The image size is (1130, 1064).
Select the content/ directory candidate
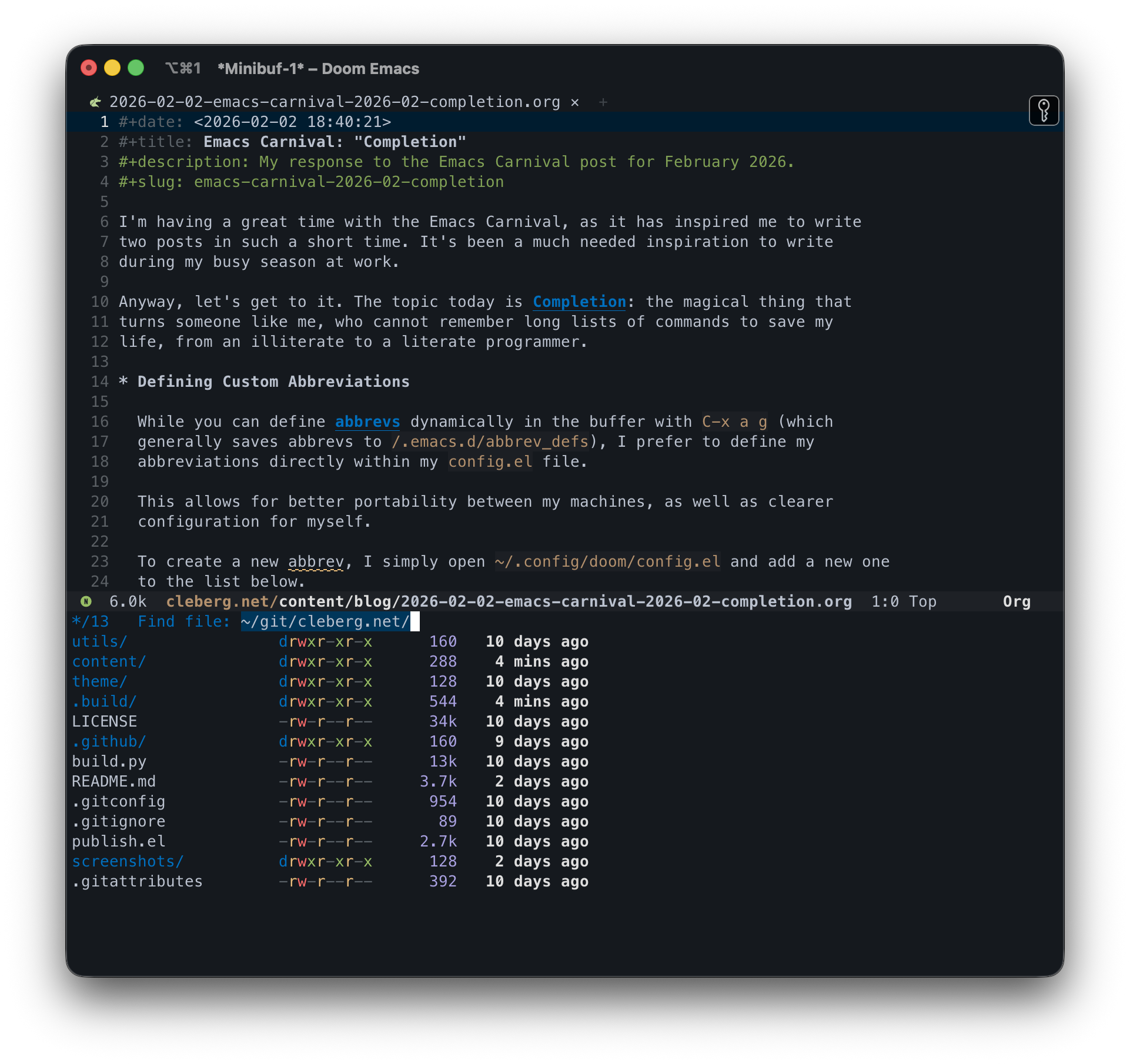[109, 661]
